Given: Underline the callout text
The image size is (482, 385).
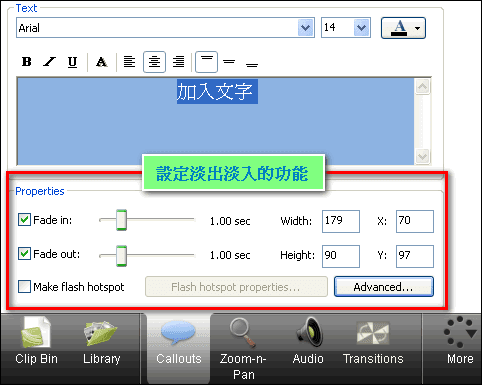Looking at the screenshot, I should (72, 62).
